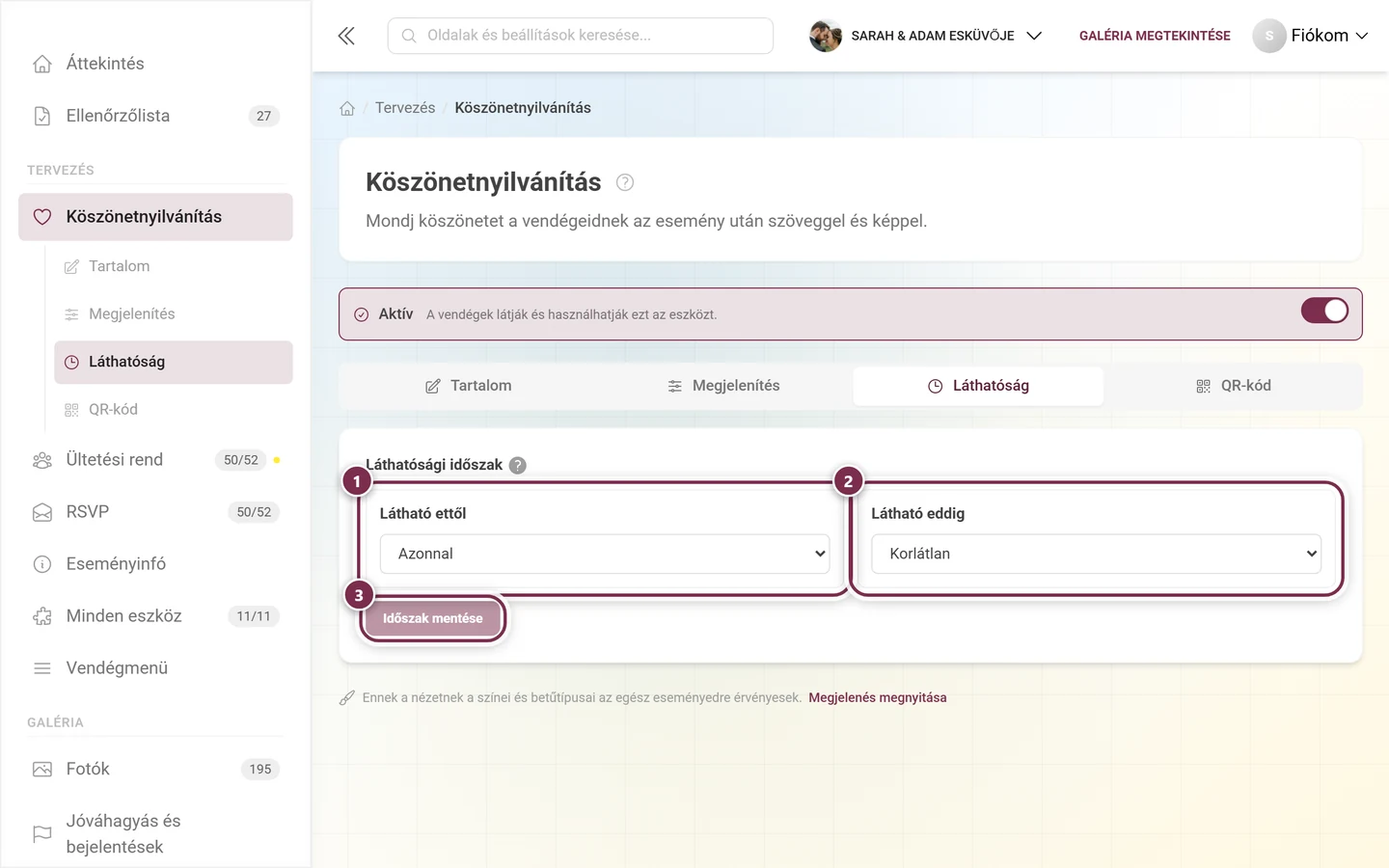Switch to the QR-kód tab

click(x=1233, y=386)
